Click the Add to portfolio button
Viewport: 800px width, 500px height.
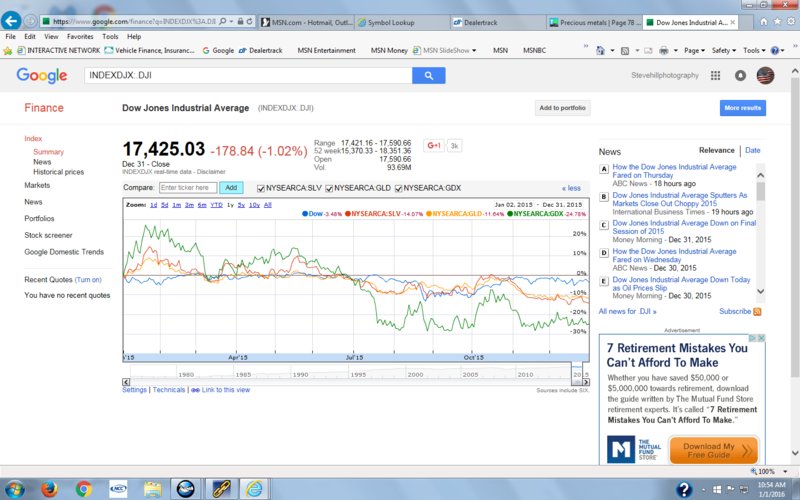click(562, 108)
